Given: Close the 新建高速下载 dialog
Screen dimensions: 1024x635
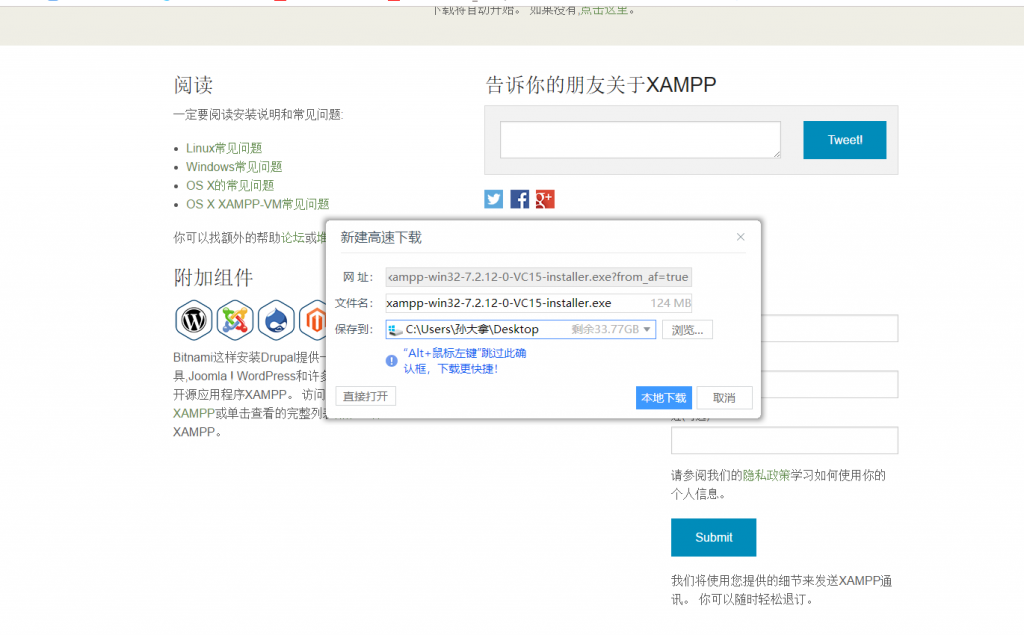Looking at the screenshot, I should point(741,236).
